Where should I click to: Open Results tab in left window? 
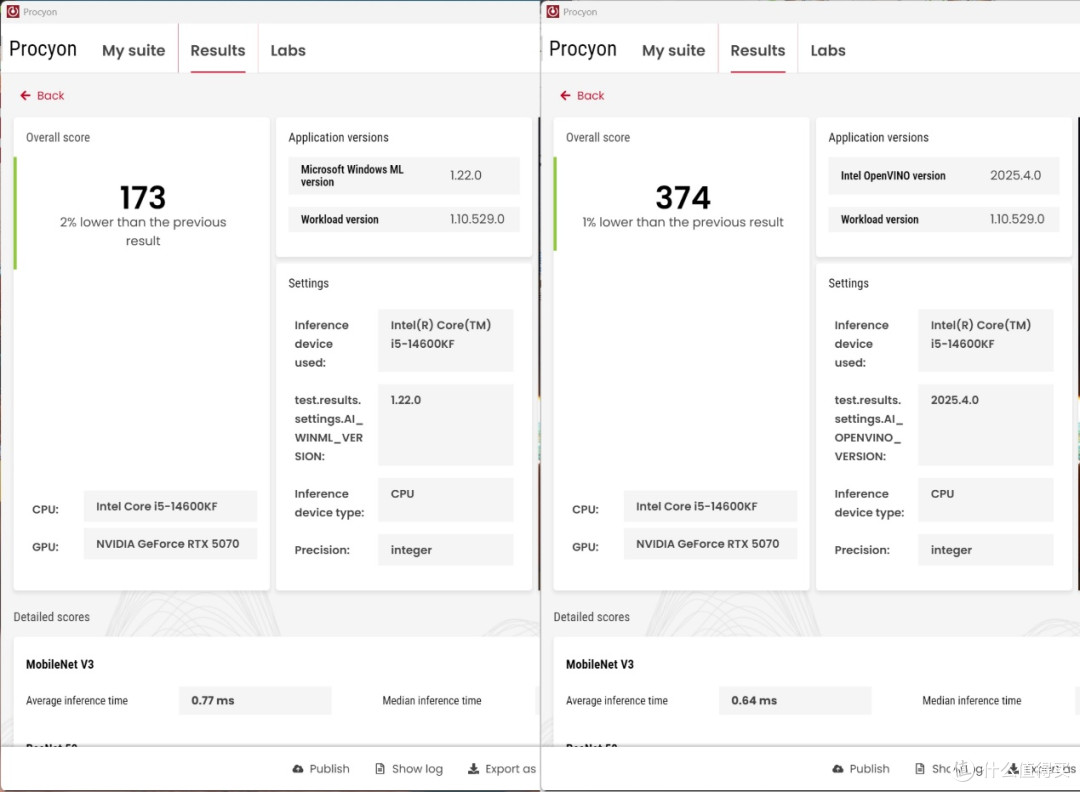click(x=218, y=50)
